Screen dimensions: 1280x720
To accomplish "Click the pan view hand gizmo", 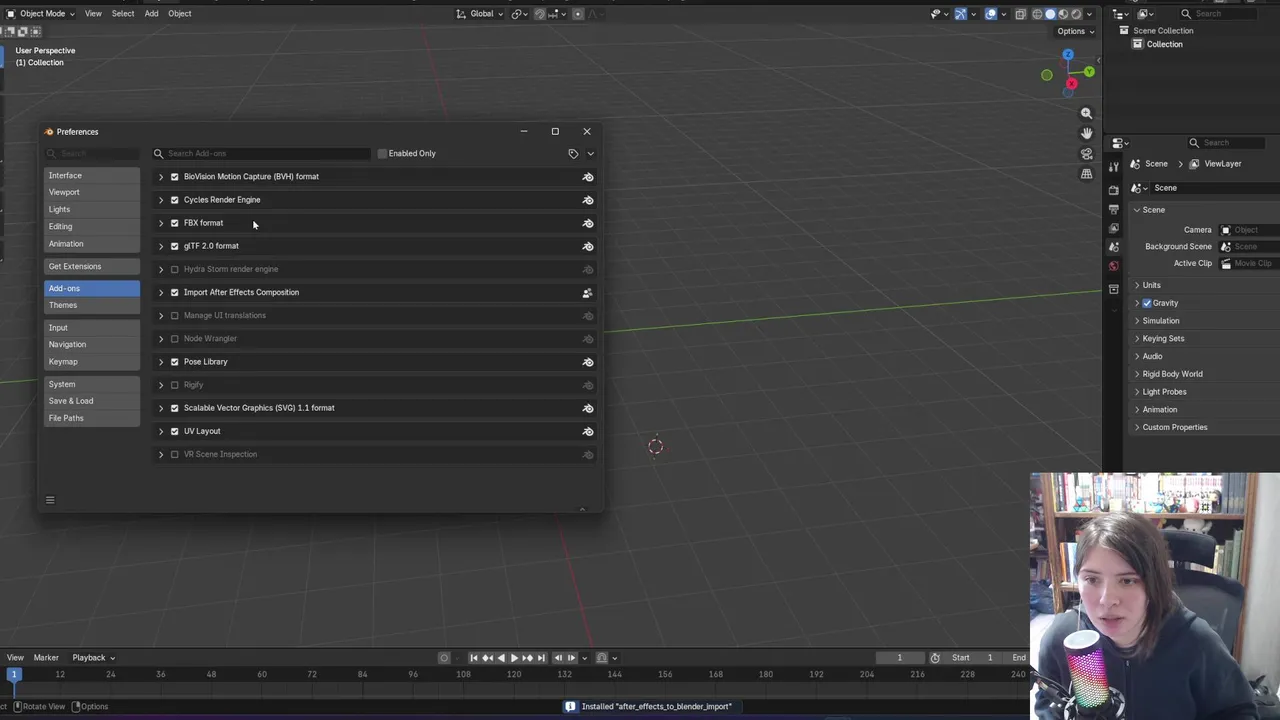I will [1087, 133].
